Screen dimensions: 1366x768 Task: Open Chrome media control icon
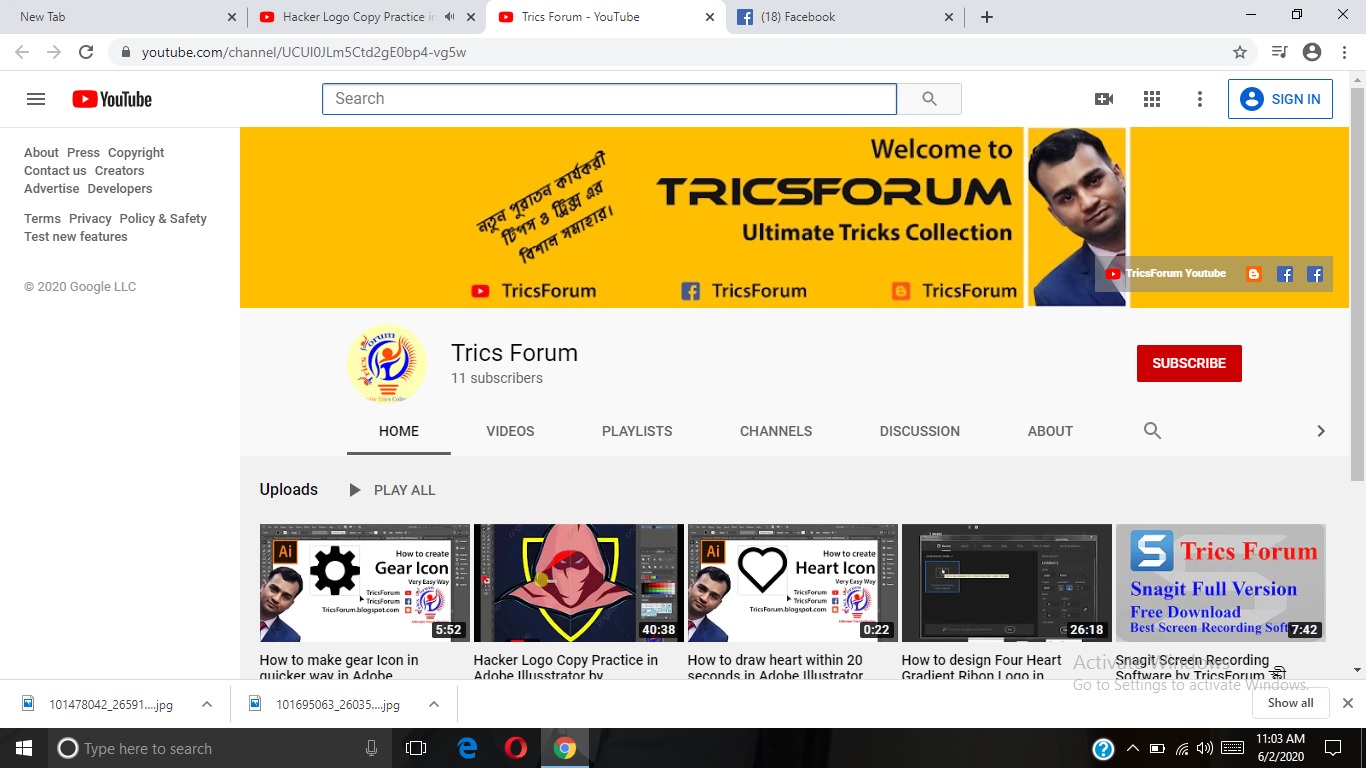1279,52
